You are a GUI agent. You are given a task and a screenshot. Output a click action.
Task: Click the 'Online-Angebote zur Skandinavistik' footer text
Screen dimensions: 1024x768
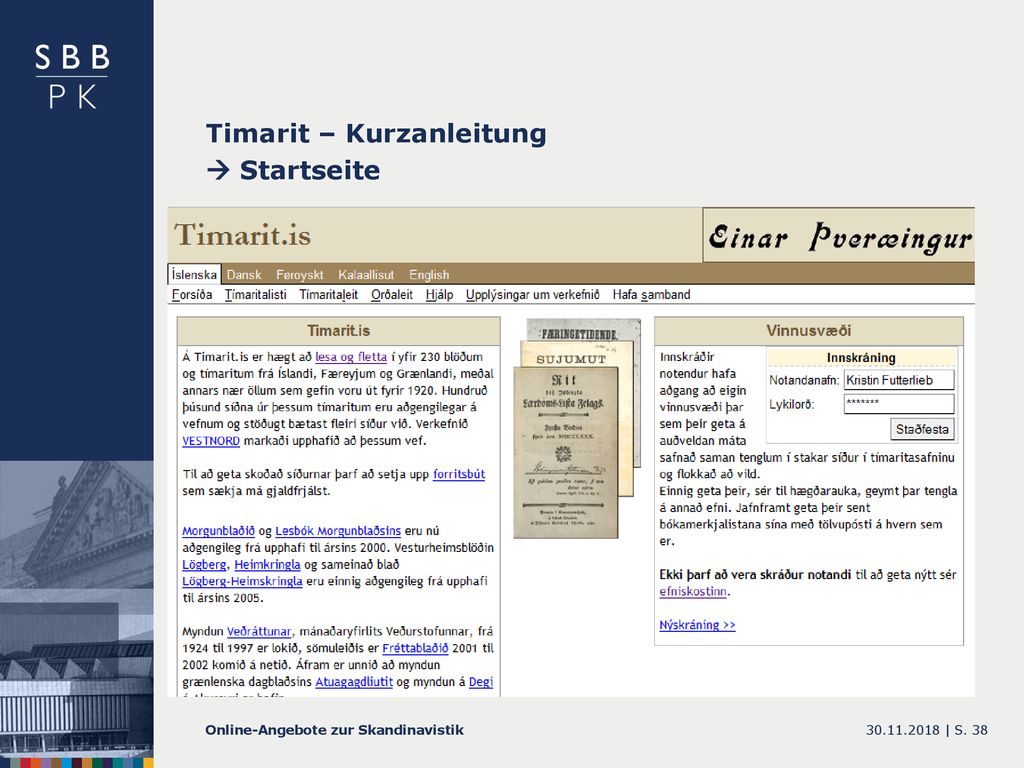point(334,730)
